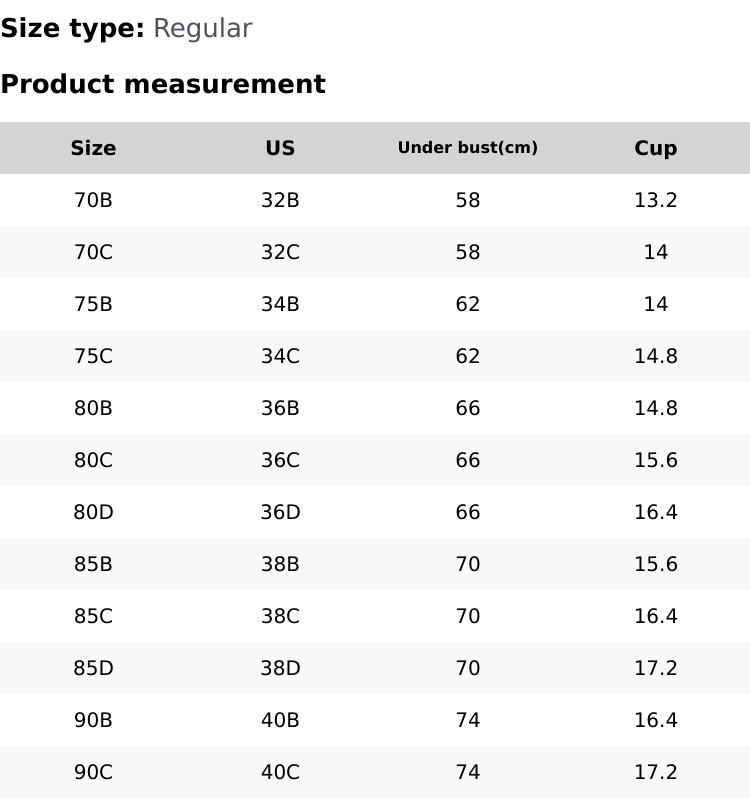The height and width of the screenshot is (798, 750).
Task: Select the 80D size cell
Action: [93, 512]
